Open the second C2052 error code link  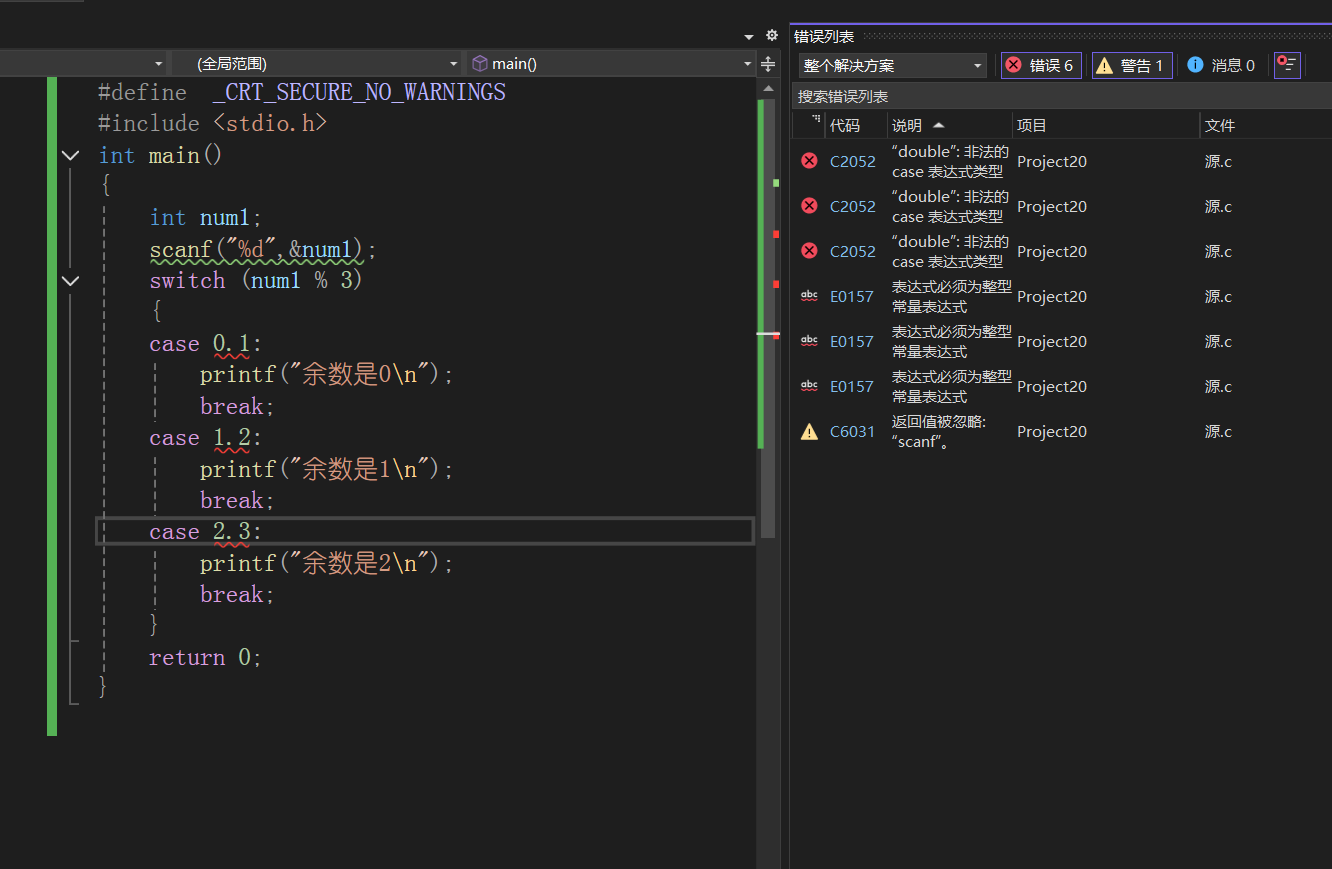coord(852,207)
